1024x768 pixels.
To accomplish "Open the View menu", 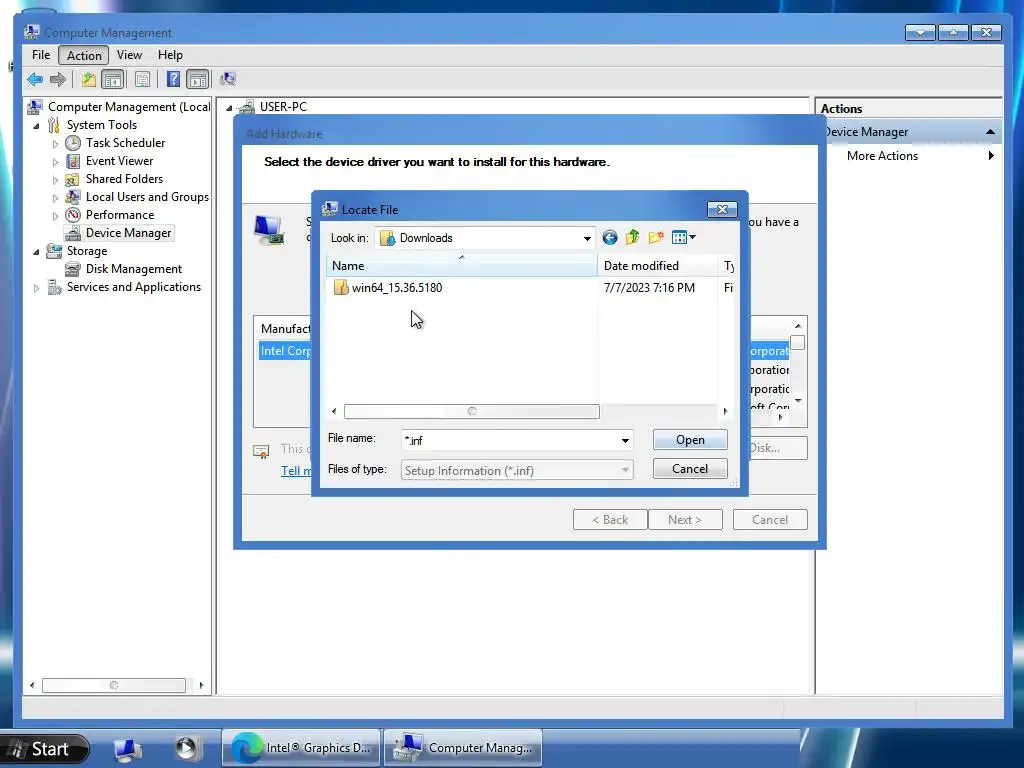I will 129,55.
